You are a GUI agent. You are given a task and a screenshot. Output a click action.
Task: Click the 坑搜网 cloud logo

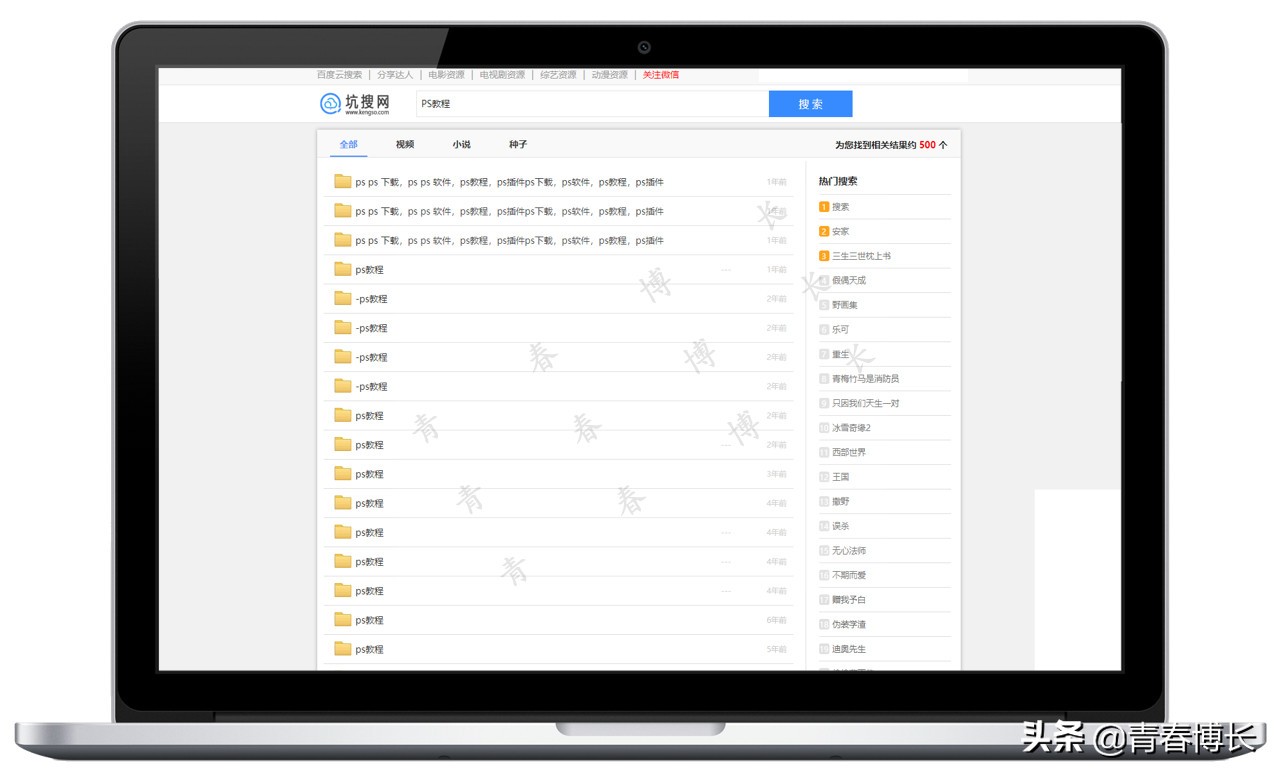click(x=355, y=103)
